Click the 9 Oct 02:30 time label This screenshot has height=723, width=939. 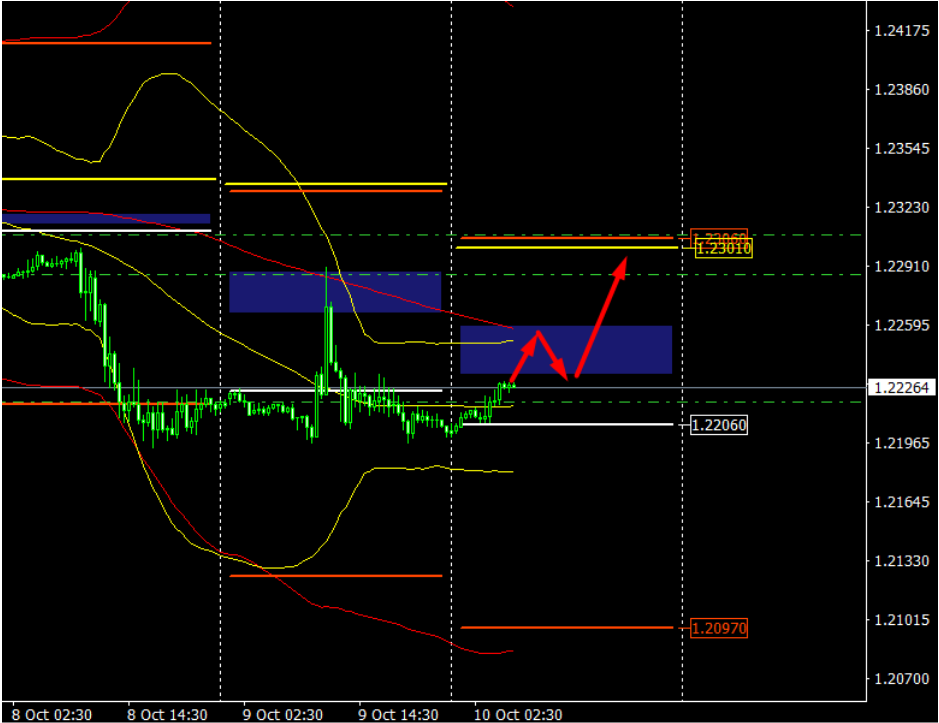pyautogui.click(x=283, y=714)
